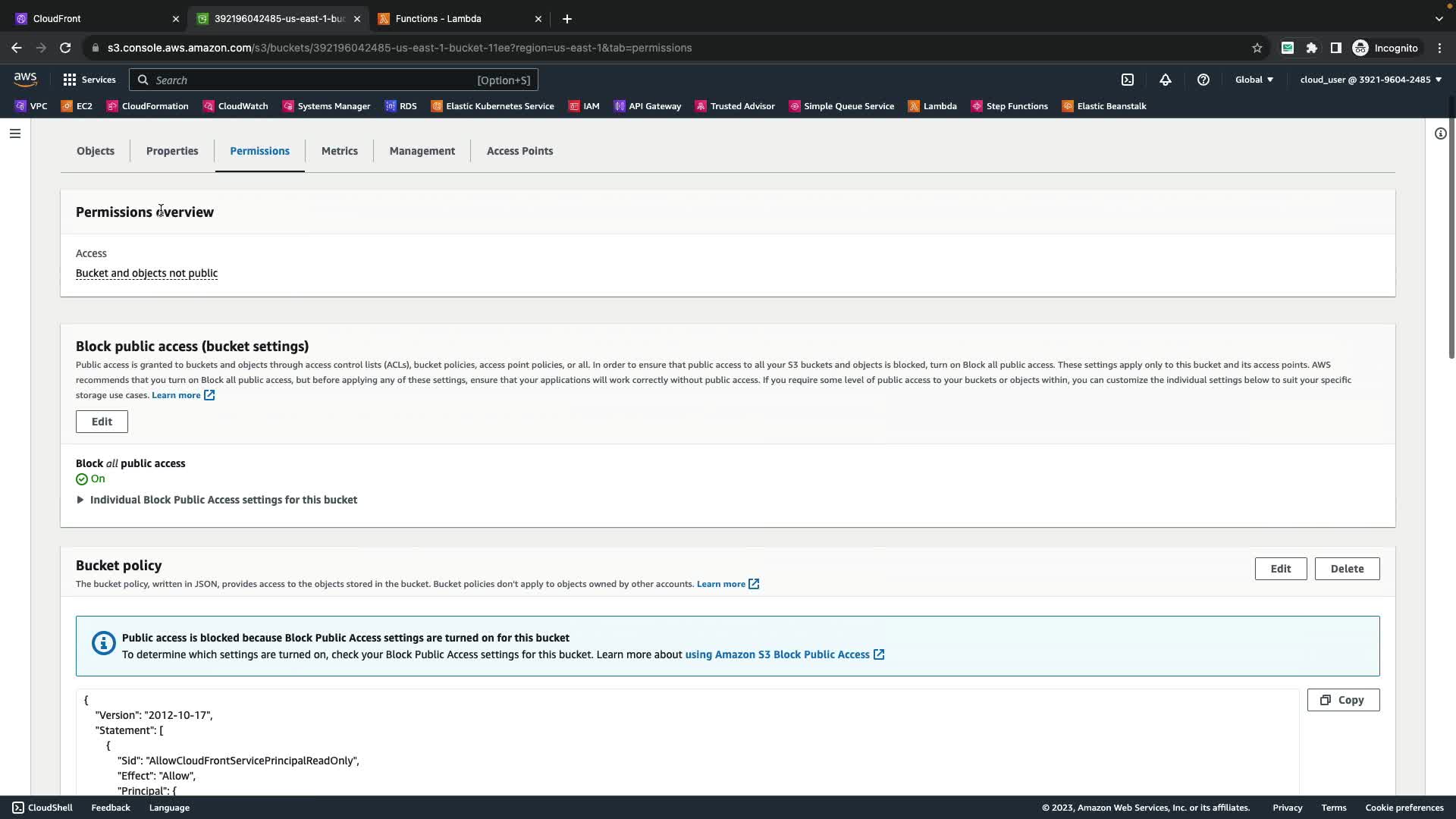Open the help question mark menu
The image size is (1456, 819).
(x=1203, y=80)
